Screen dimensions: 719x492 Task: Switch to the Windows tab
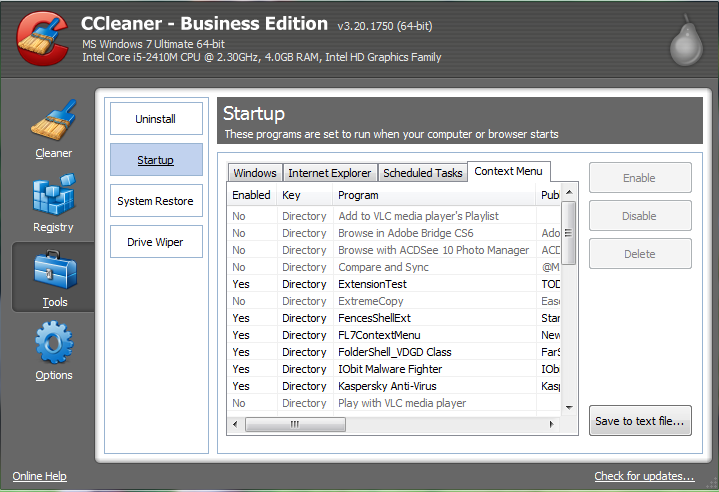[255, 173]
